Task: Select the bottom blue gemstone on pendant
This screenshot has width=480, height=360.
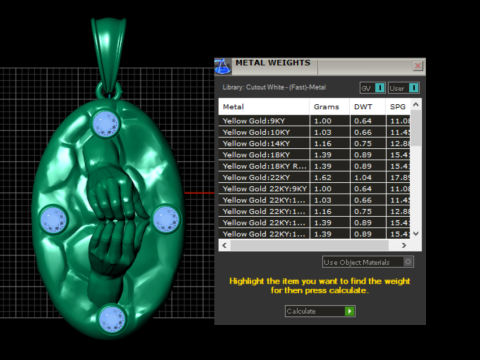Action: coord(112,319)
